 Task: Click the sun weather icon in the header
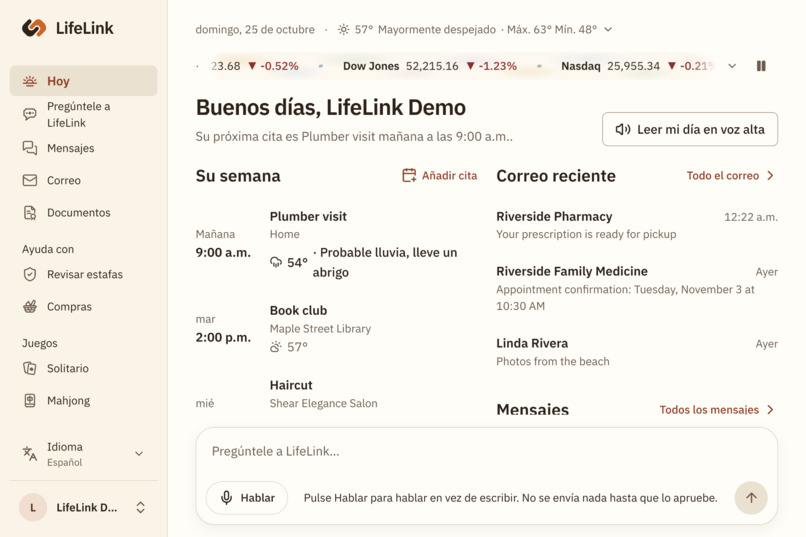[x=343, y=30]
